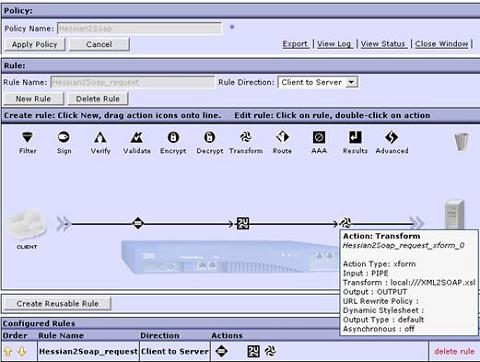This screenshot has height=362, width=480.
Task: Select the Hessian2Soap_request rule name cell
Action: click(x=88, y=351)
